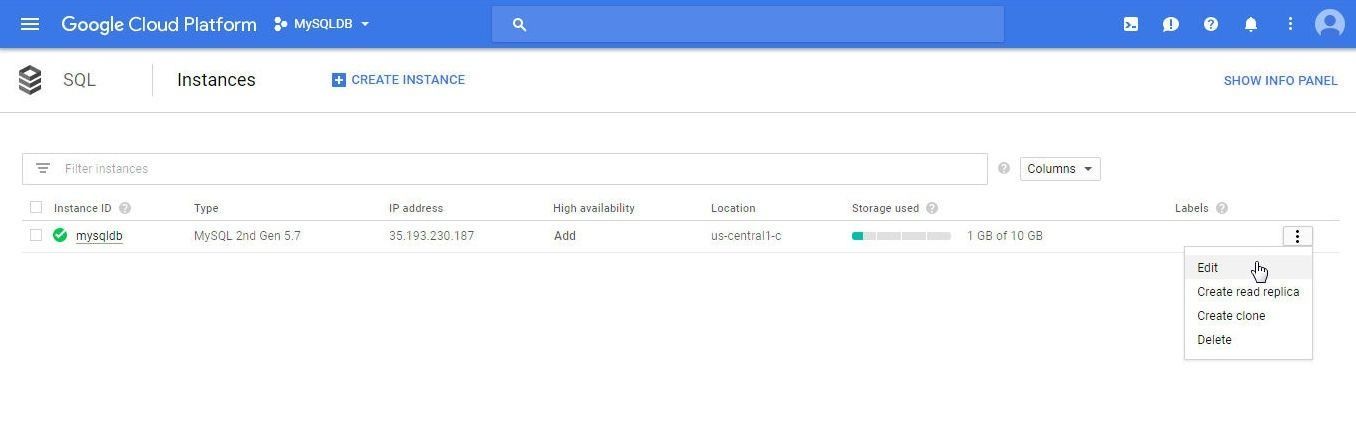Click the storage used progress bar
The height and width of the screenshot is (434, 1356).
(x=901, y=236)
